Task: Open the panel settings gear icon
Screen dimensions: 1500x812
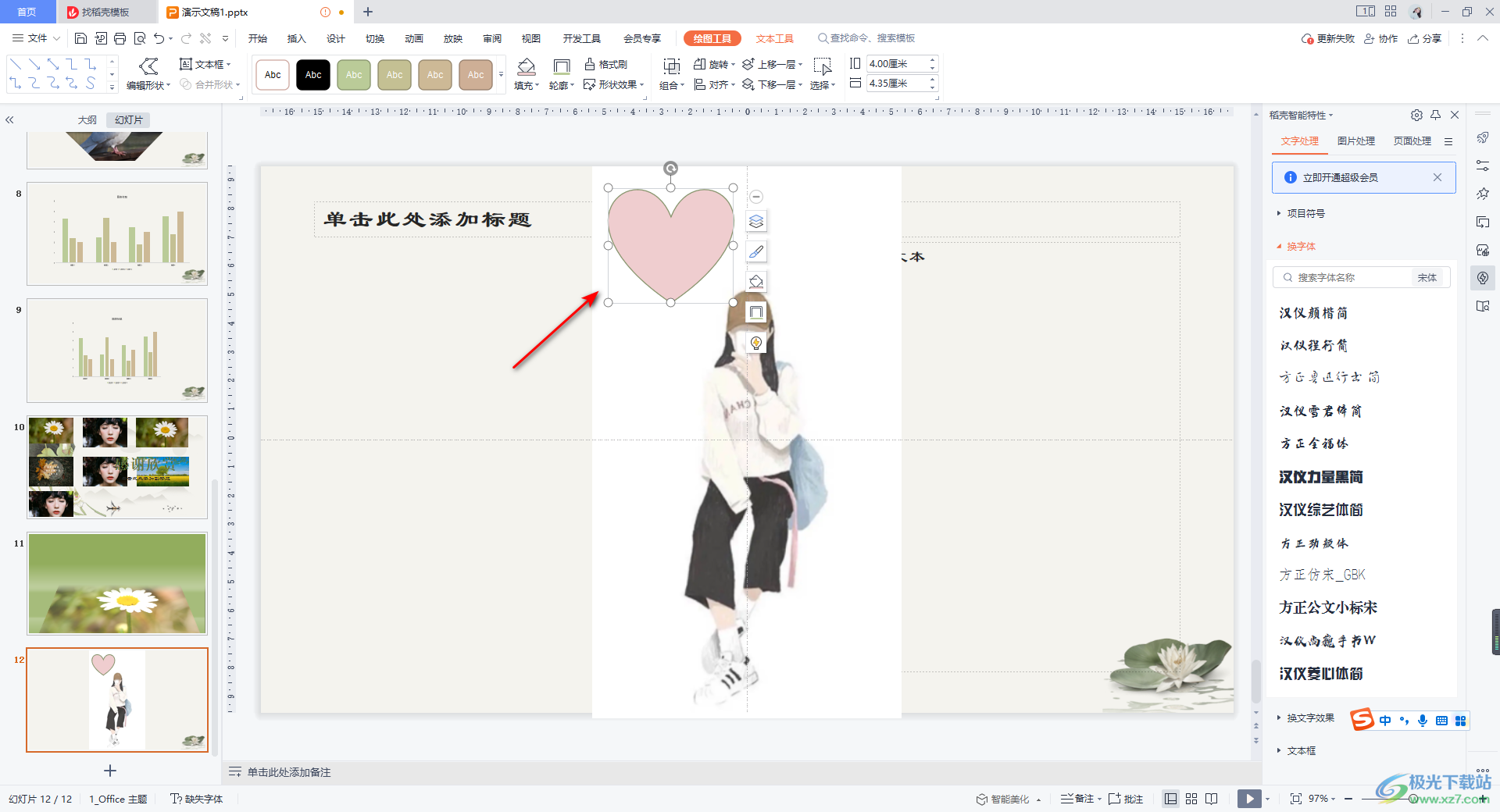Action: [1416, 115]
